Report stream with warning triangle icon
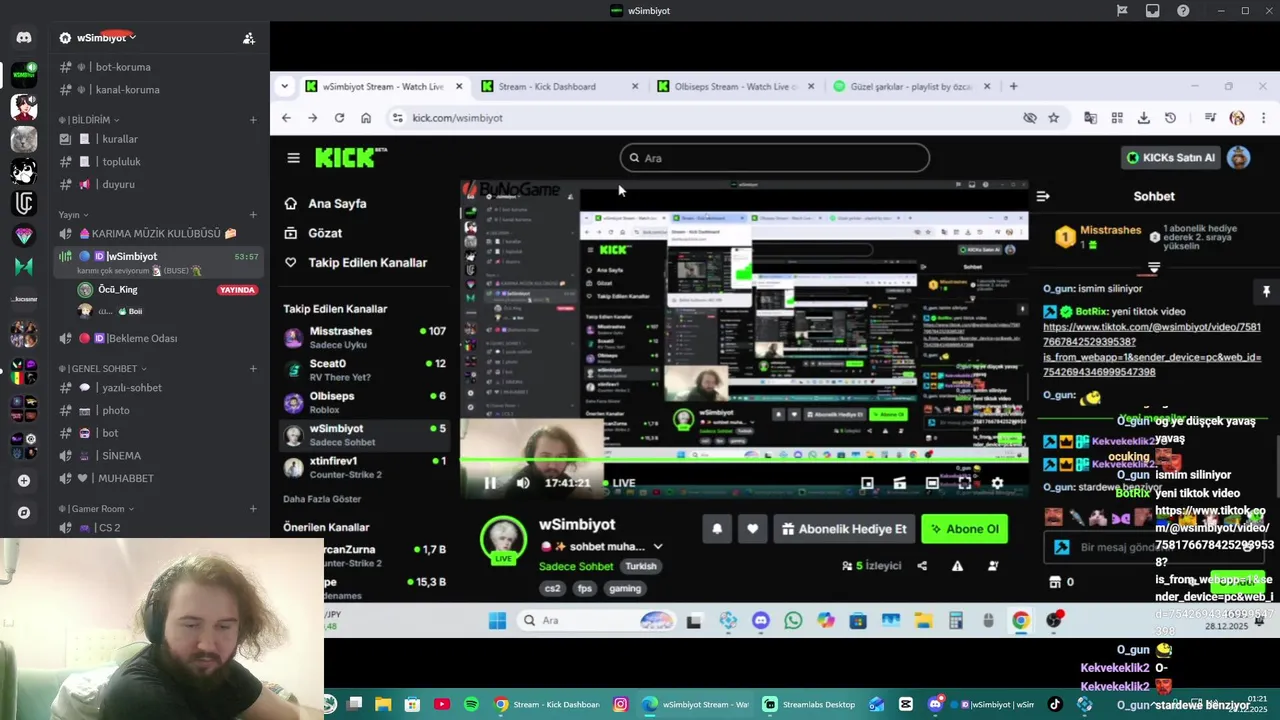 click(x=957, y=566)
